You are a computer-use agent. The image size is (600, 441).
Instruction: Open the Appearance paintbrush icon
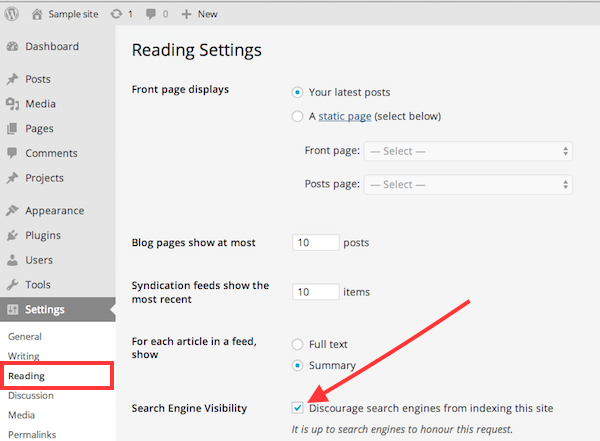point(12,211)
